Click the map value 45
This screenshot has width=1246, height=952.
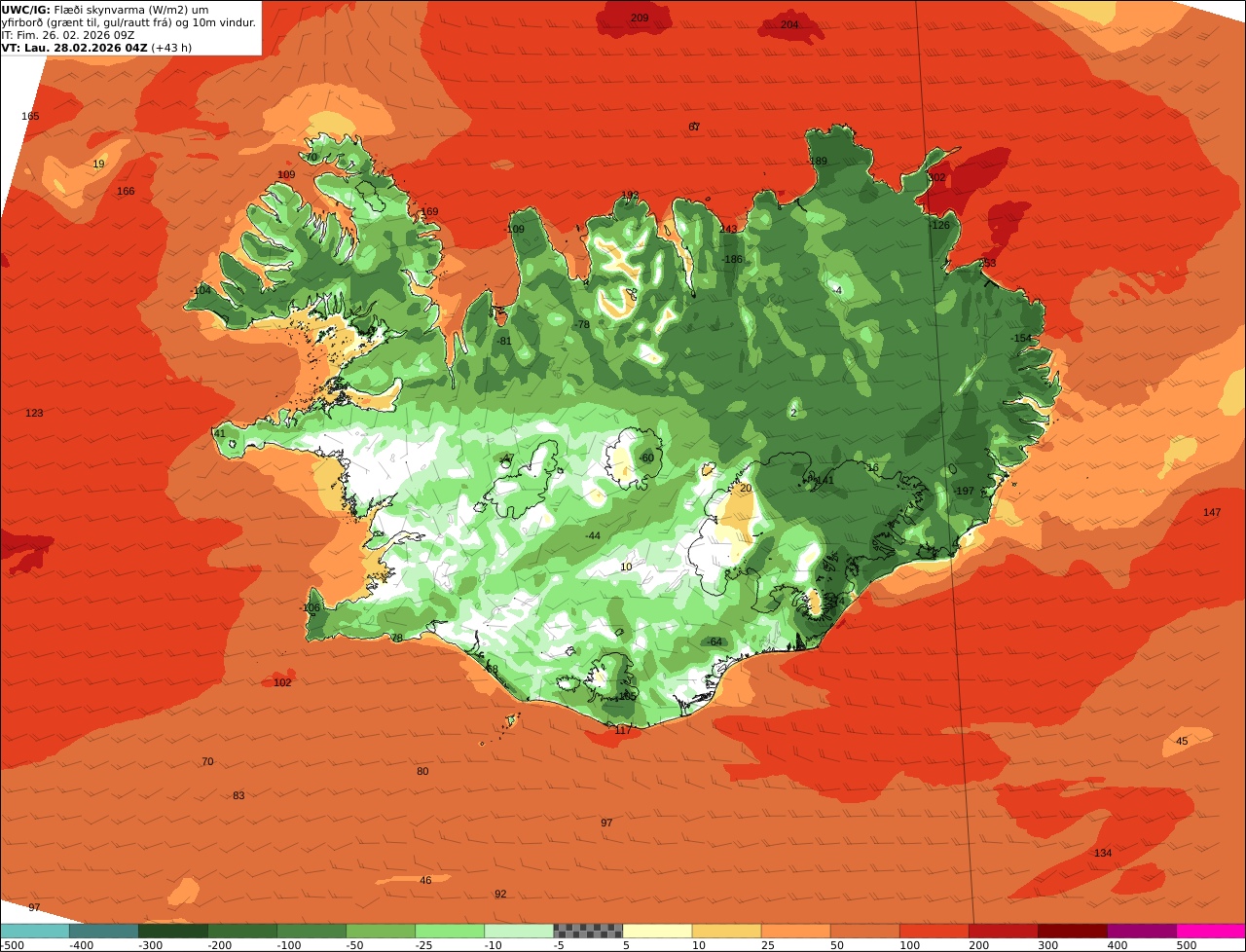tap(1182, 741)
